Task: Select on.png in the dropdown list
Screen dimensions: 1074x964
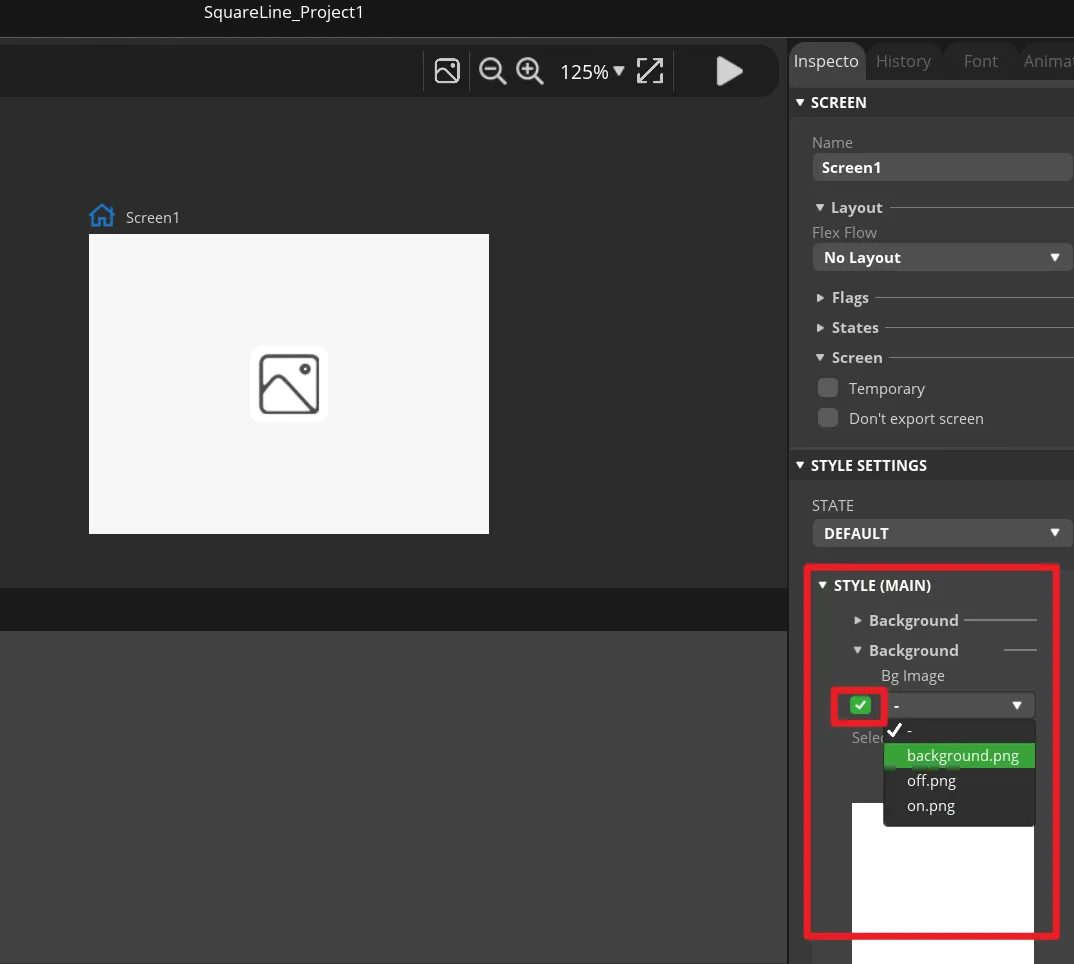Action: [931, 806]
